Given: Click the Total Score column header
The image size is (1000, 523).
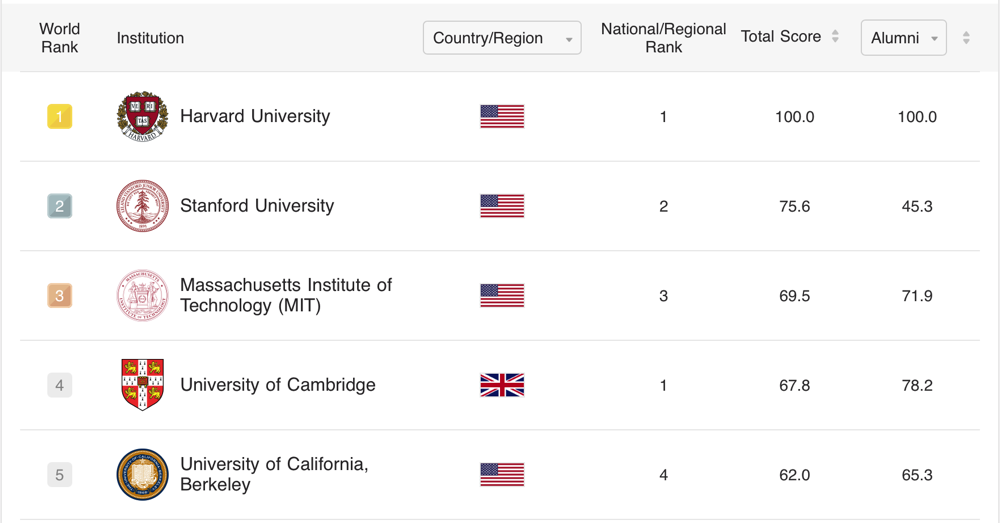Looking at the screenshot, I should coord(781,37).
